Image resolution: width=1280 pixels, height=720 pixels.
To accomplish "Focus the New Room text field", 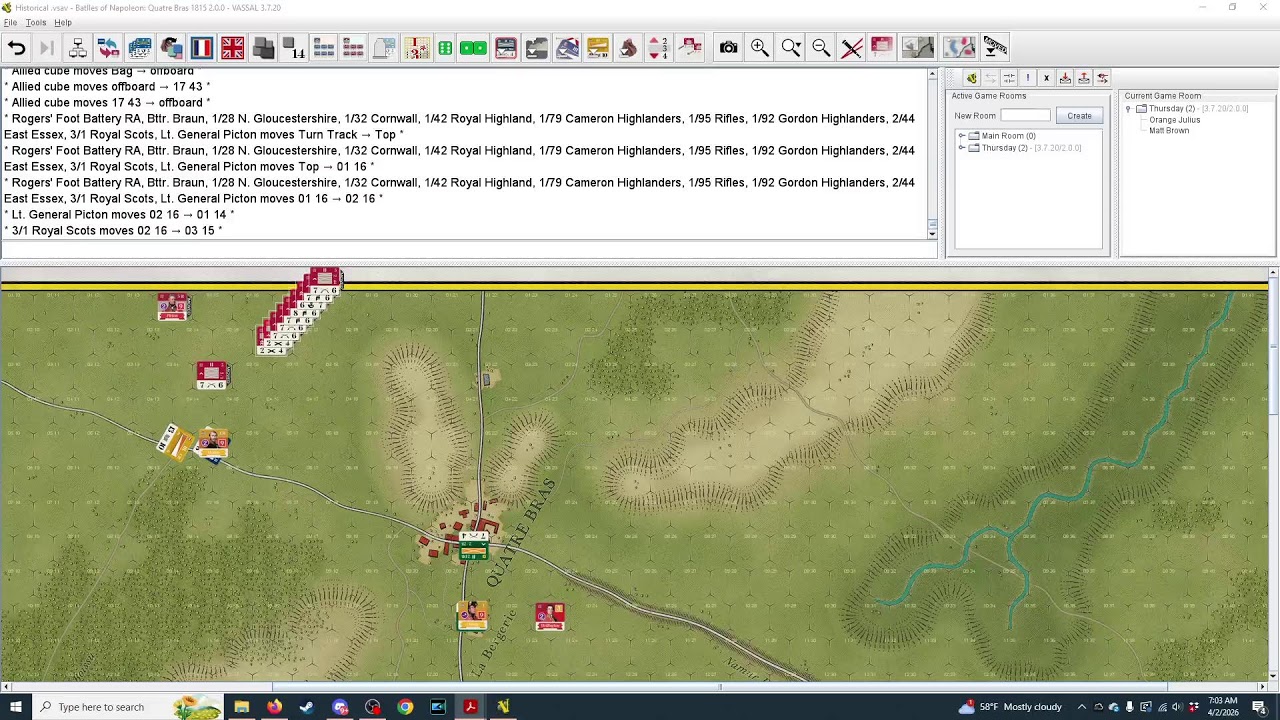I will click(1025, 116).
